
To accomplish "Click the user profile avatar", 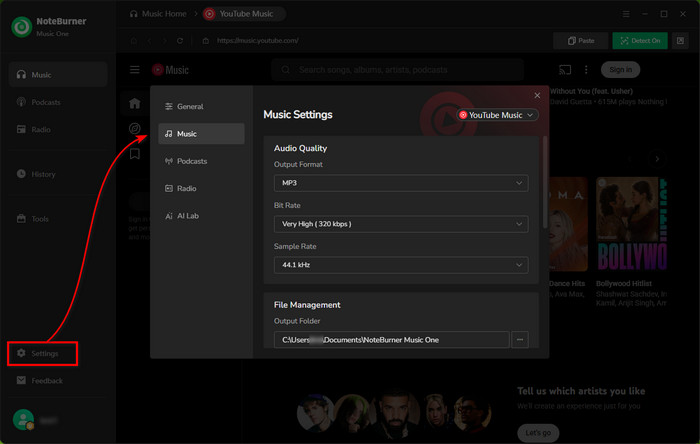I will click(23, 420).
